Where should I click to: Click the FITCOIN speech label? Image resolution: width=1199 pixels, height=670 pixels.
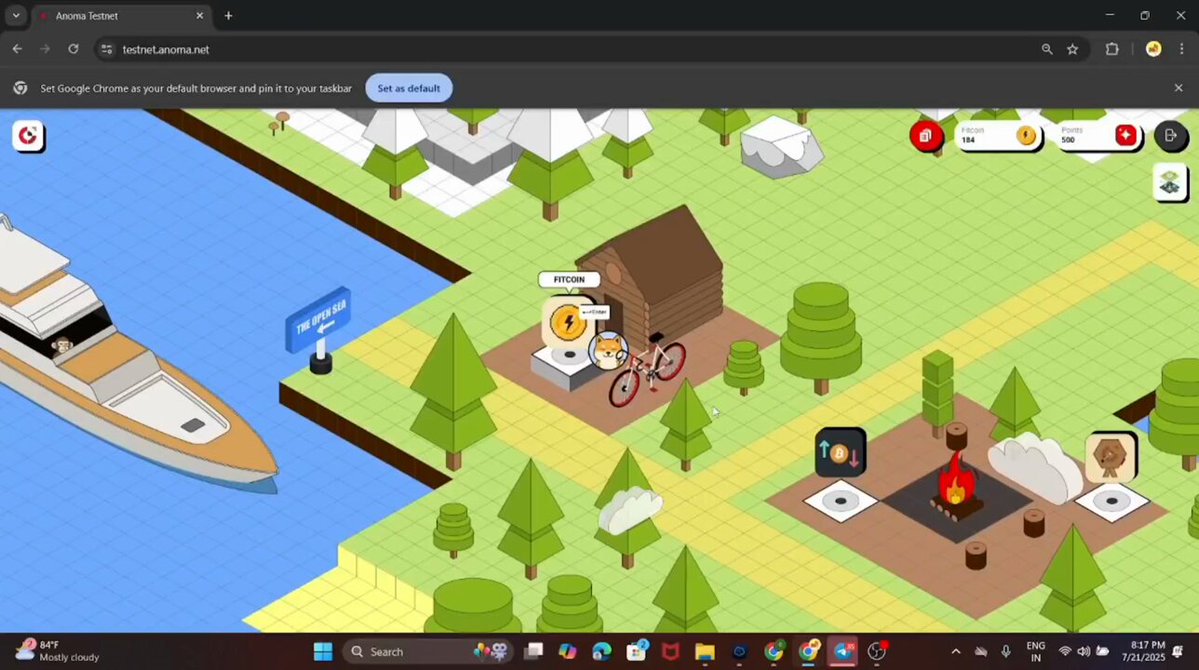coord(569,280)
